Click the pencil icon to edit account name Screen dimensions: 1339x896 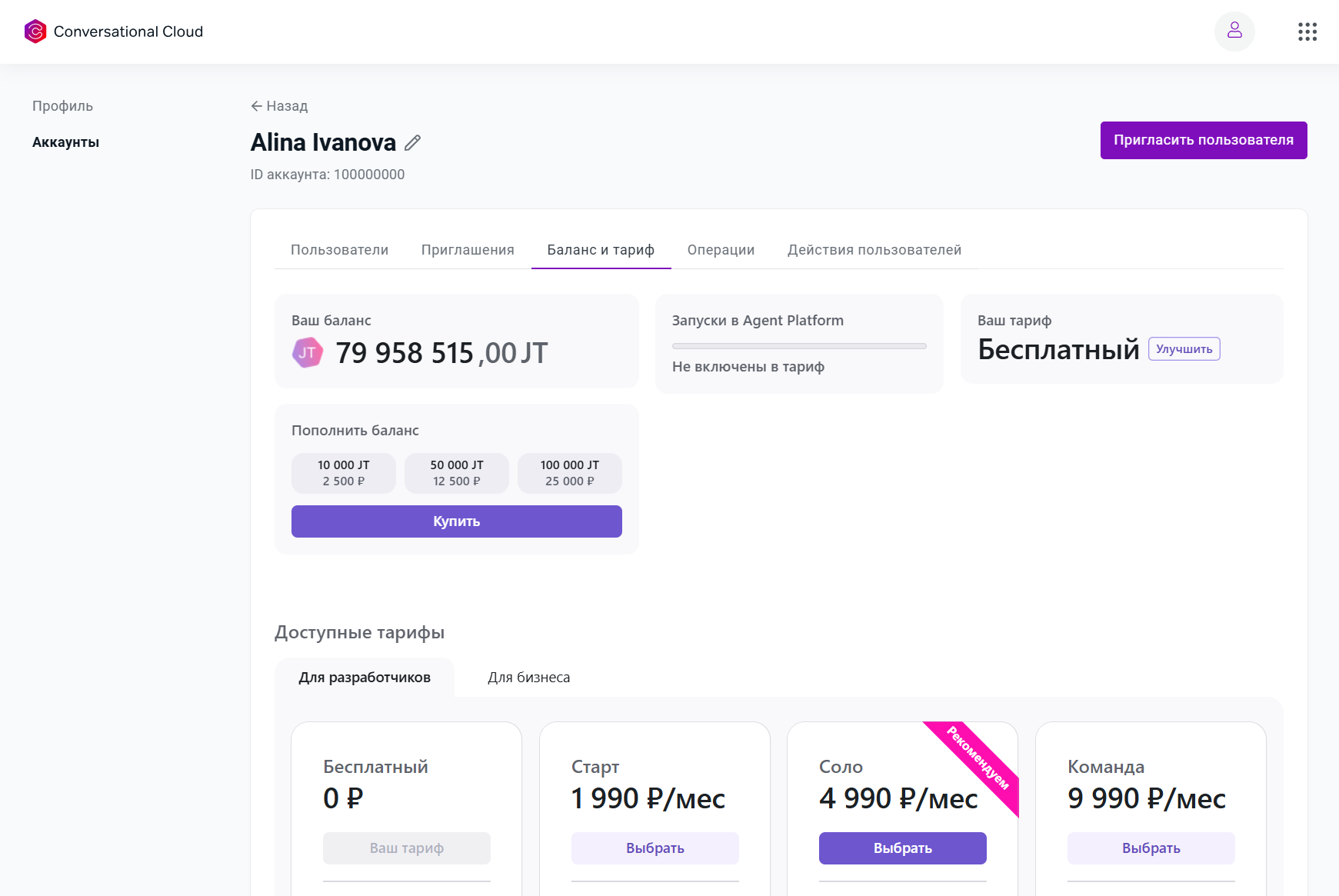click(413, 142)
